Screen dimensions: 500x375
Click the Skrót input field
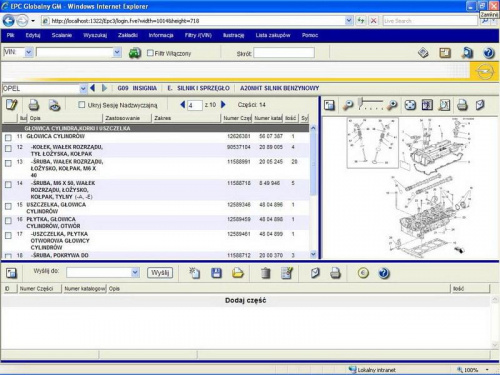click(x=284, y=53)
